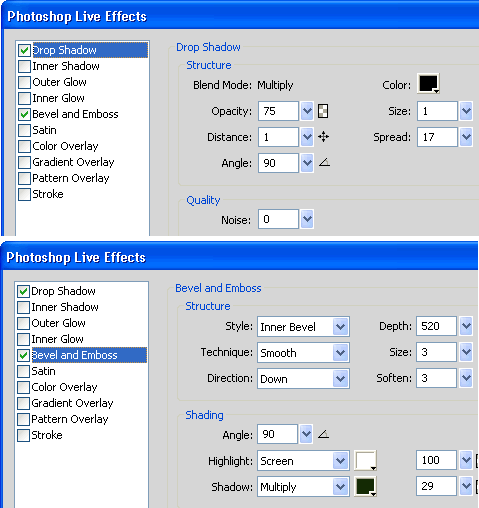Click the Shading Angle field showing 90

coord(277,434)
